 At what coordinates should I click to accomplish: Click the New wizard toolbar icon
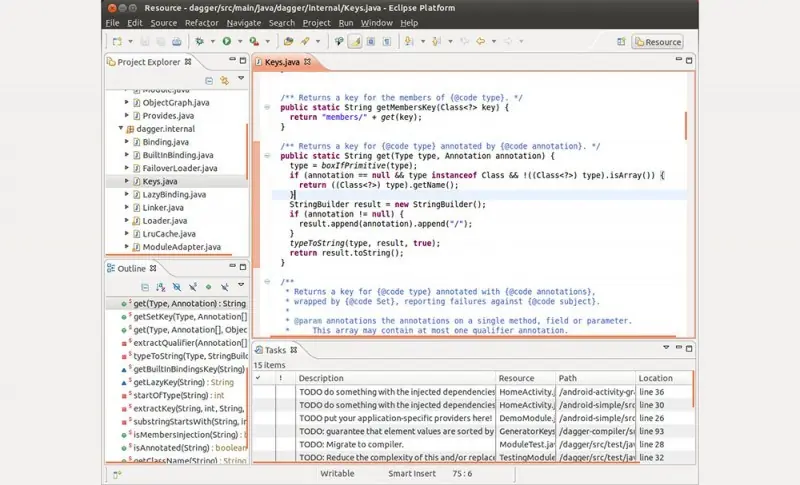117,42
